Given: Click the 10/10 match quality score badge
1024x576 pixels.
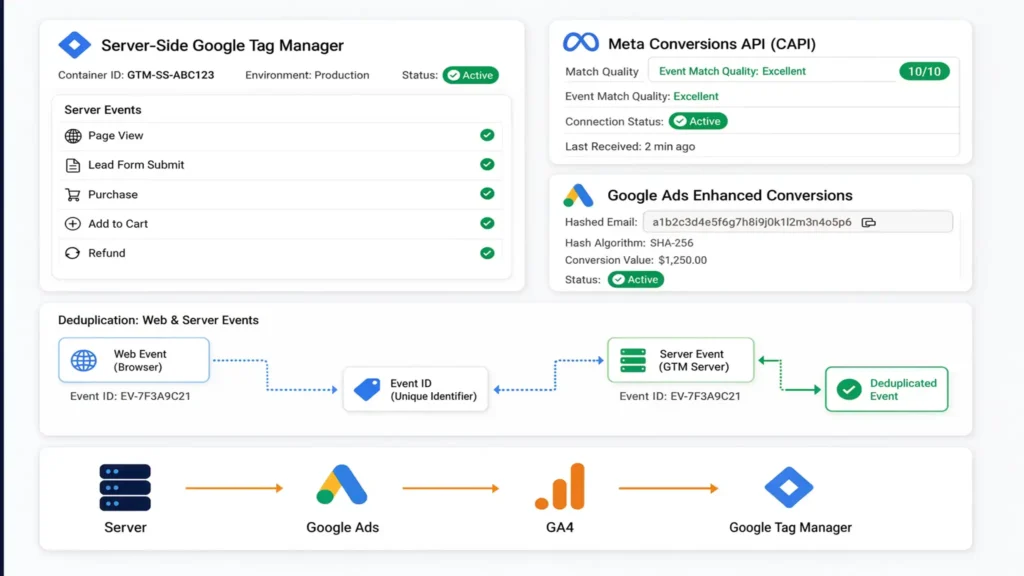Looking at the screenshot, I should (x=924, y=71).
